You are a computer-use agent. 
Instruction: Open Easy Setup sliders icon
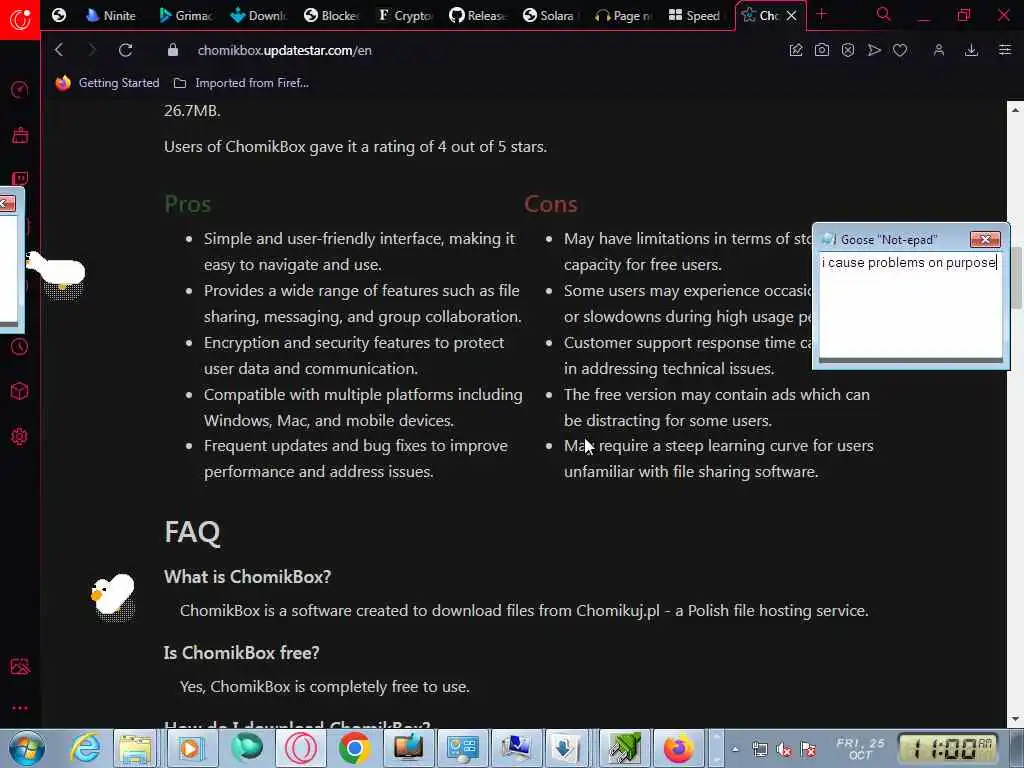tap(1005, 50)
